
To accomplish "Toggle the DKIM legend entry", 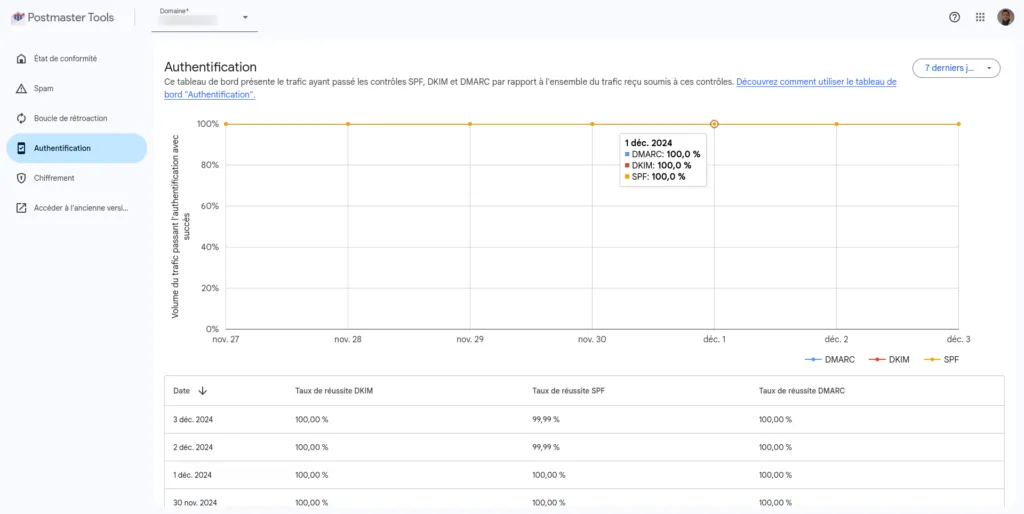I will (x=889, y=360).
